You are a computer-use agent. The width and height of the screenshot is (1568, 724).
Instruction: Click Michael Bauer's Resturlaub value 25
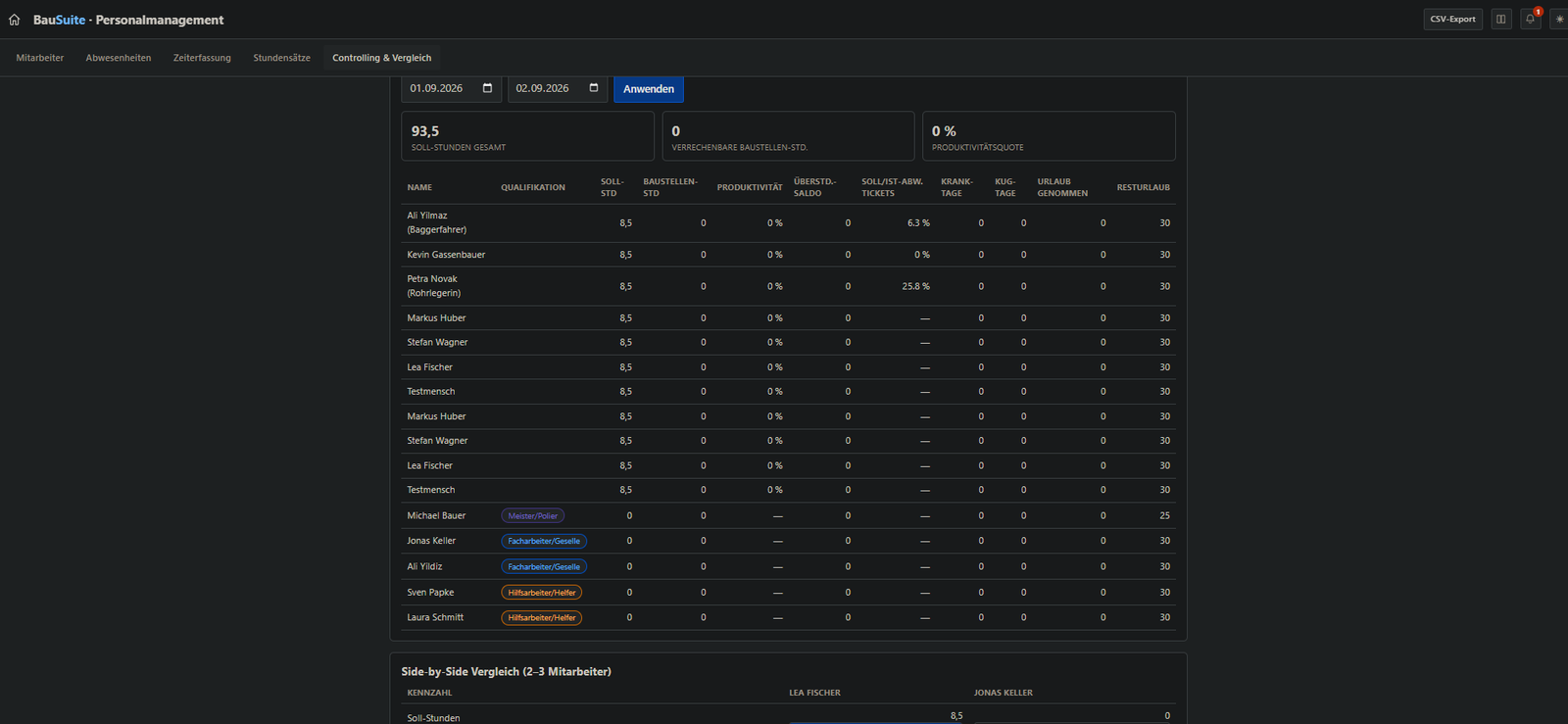(x=1164, y=515)
